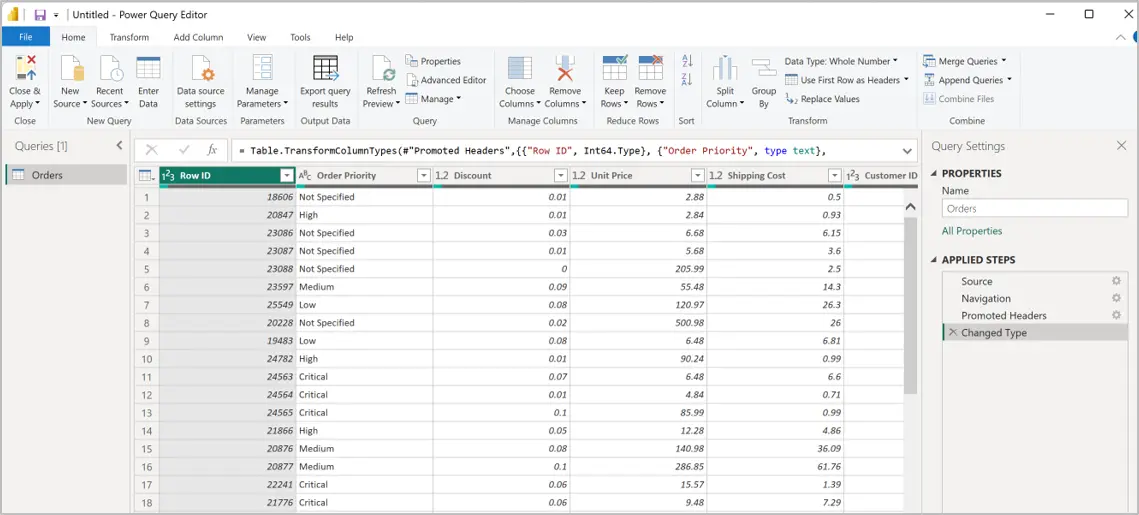Click the Refresh Preview icon
This screenshot has width=1139, height=515.
coord(381,68)
